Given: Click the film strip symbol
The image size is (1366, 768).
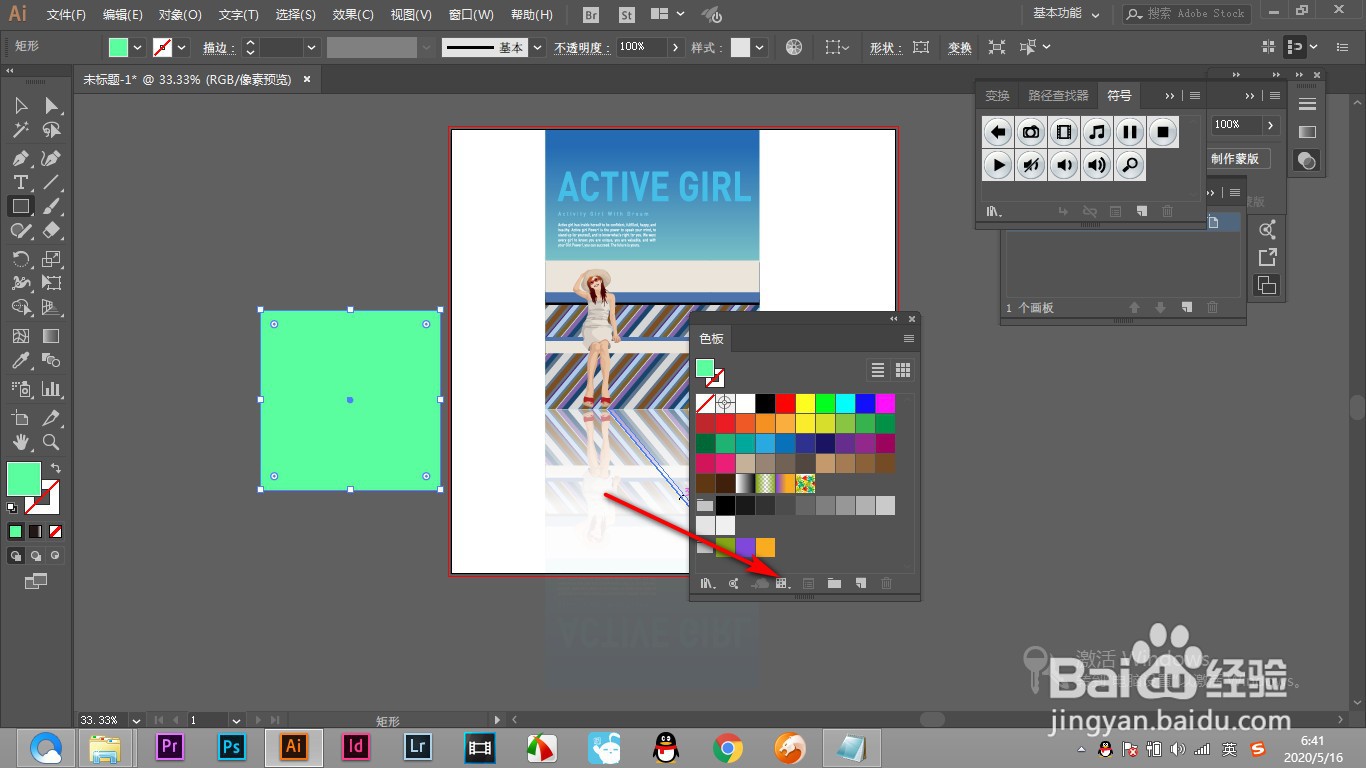Looking at the screenshot, I should [x=1064, y=131].
